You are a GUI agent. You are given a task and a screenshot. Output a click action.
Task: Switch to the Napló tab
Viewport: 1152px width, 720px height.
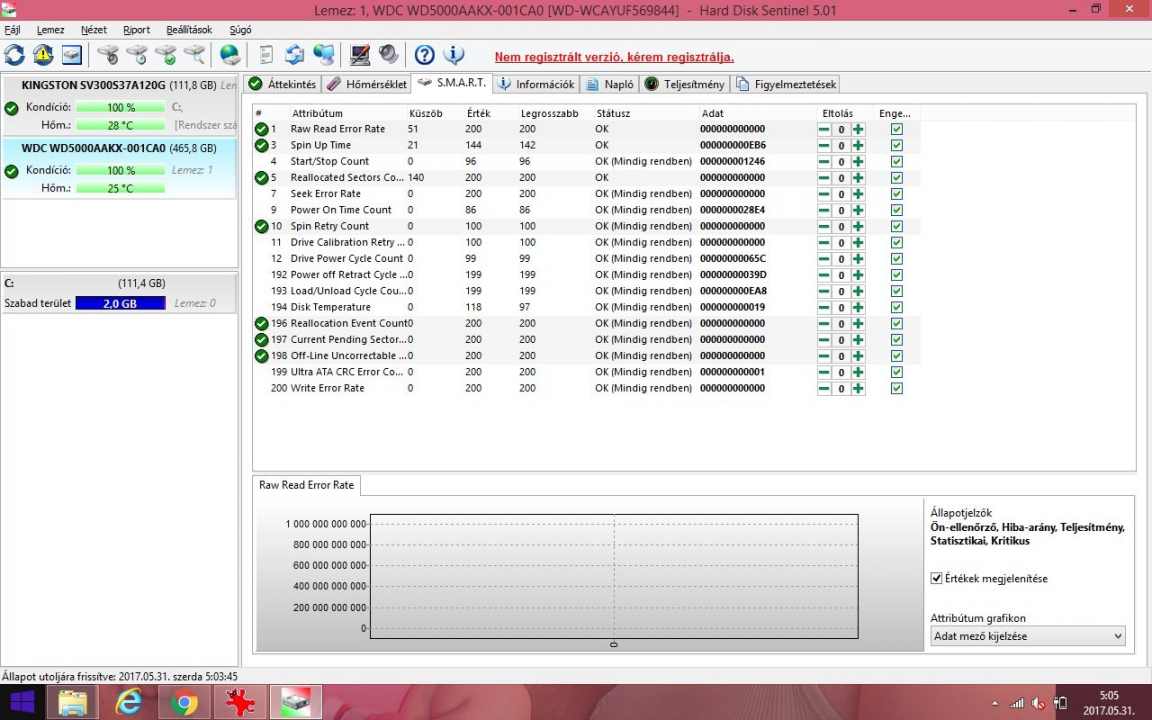pos(610,84)
